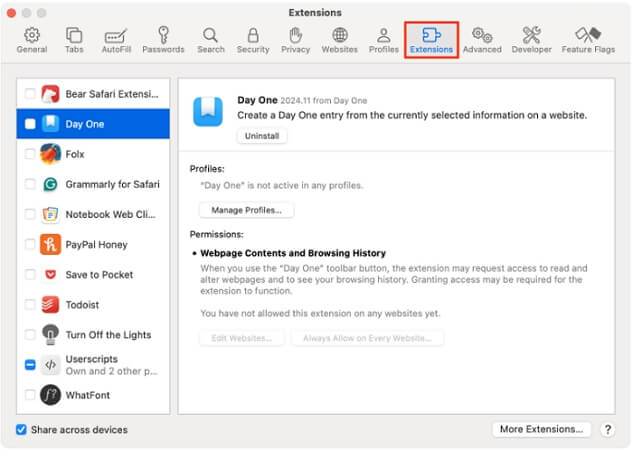Click the Uninstall button for Day One
The width and height of the screenshot is (633, 450).
(x=262, y=136)
